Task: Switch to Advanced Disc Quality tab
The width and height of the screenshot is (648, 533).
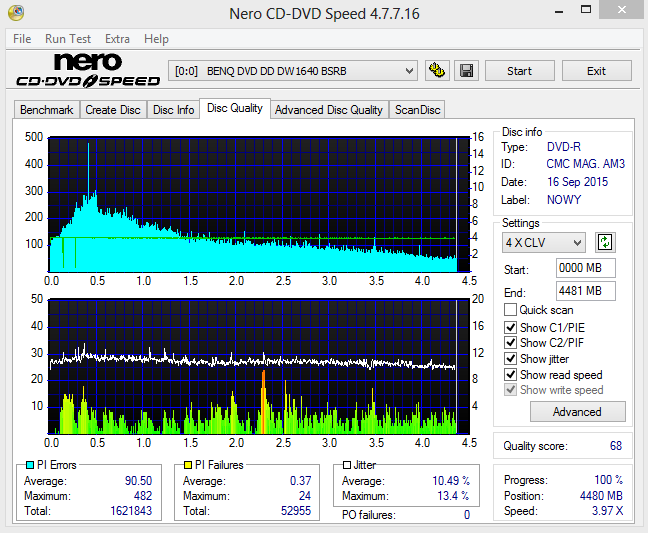Action: (x=329, y=110)
